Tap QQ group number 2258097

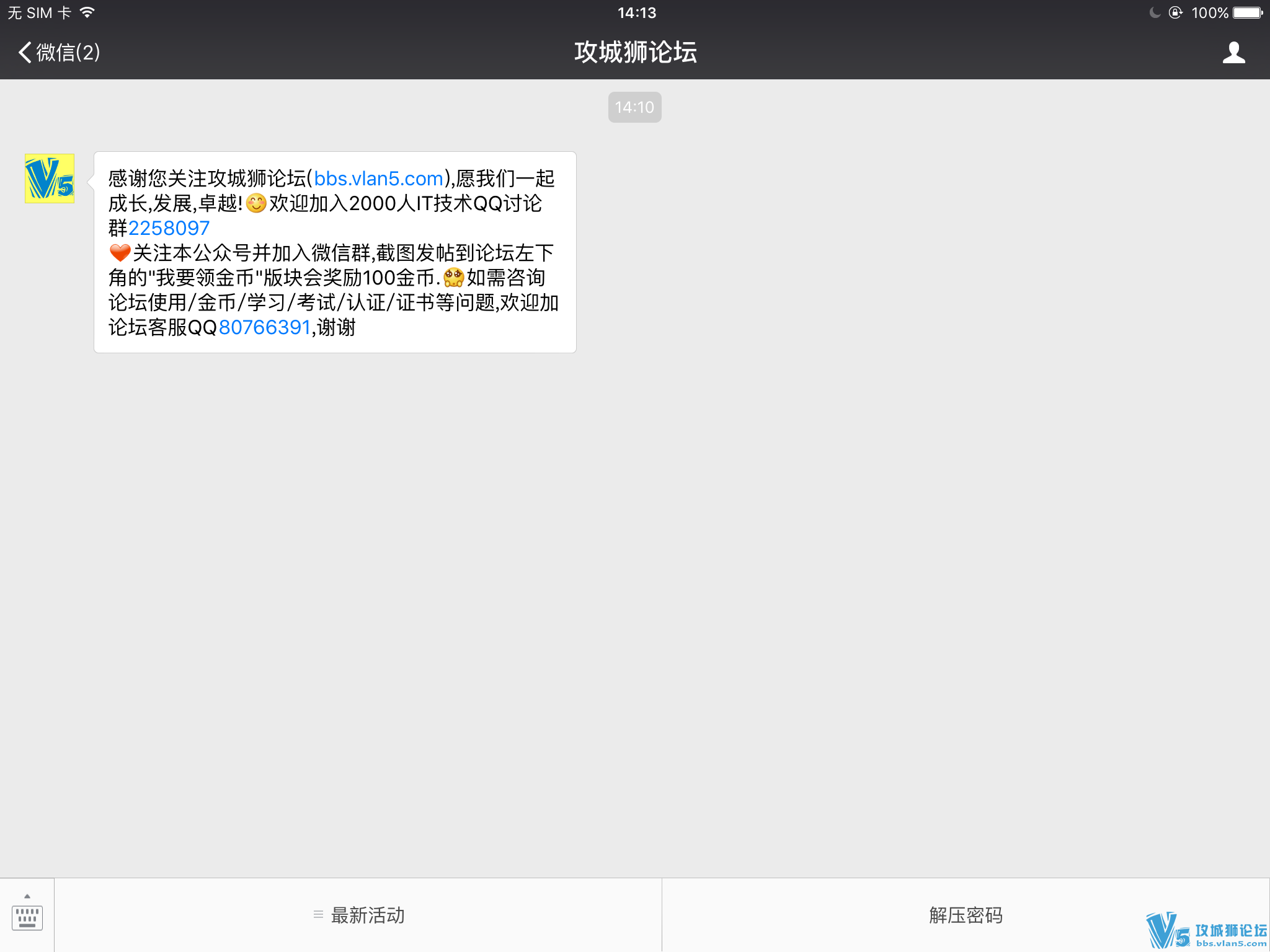[x=169, y=229]
